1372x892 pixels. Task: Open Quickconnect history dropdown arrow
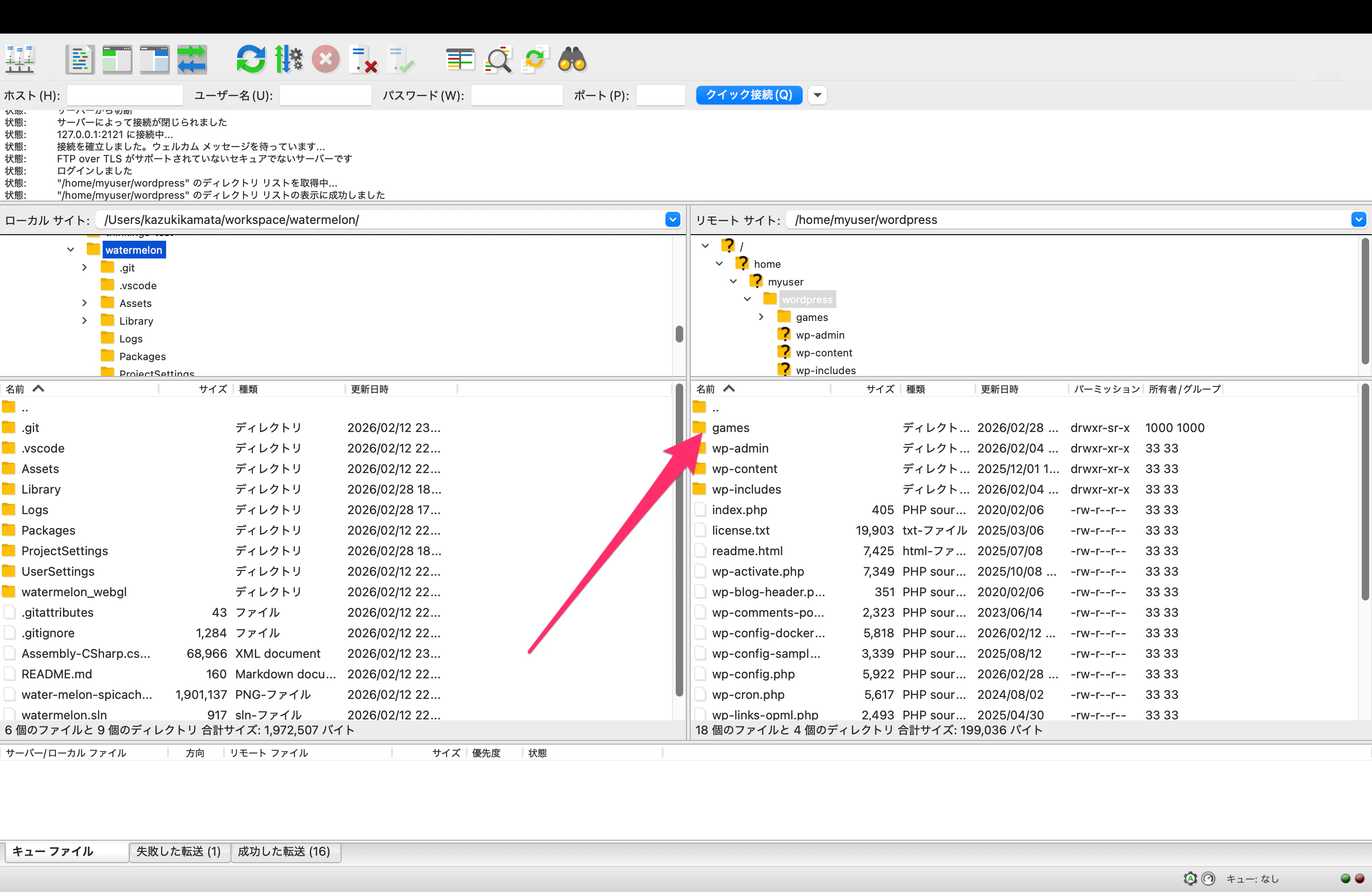tap(818, 95)
